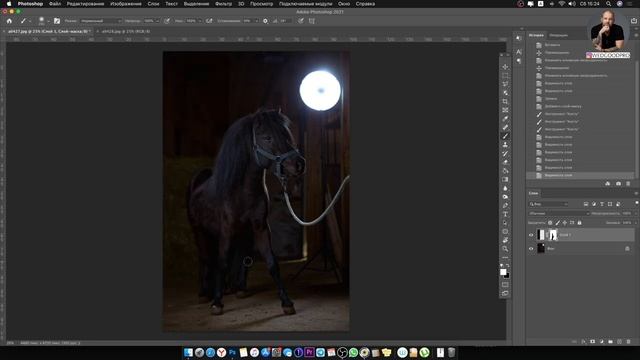Select the last history state row
The image size is (640, 360).
(x=580, y=175)
